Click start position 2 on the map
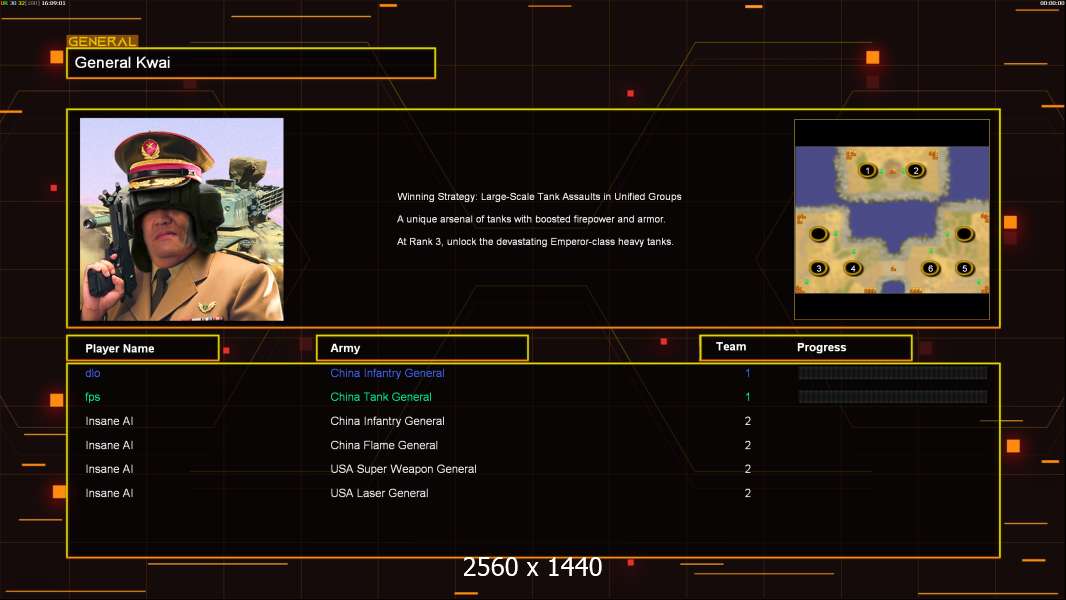This screenshot has width=1066, height=600. [916, 170]
